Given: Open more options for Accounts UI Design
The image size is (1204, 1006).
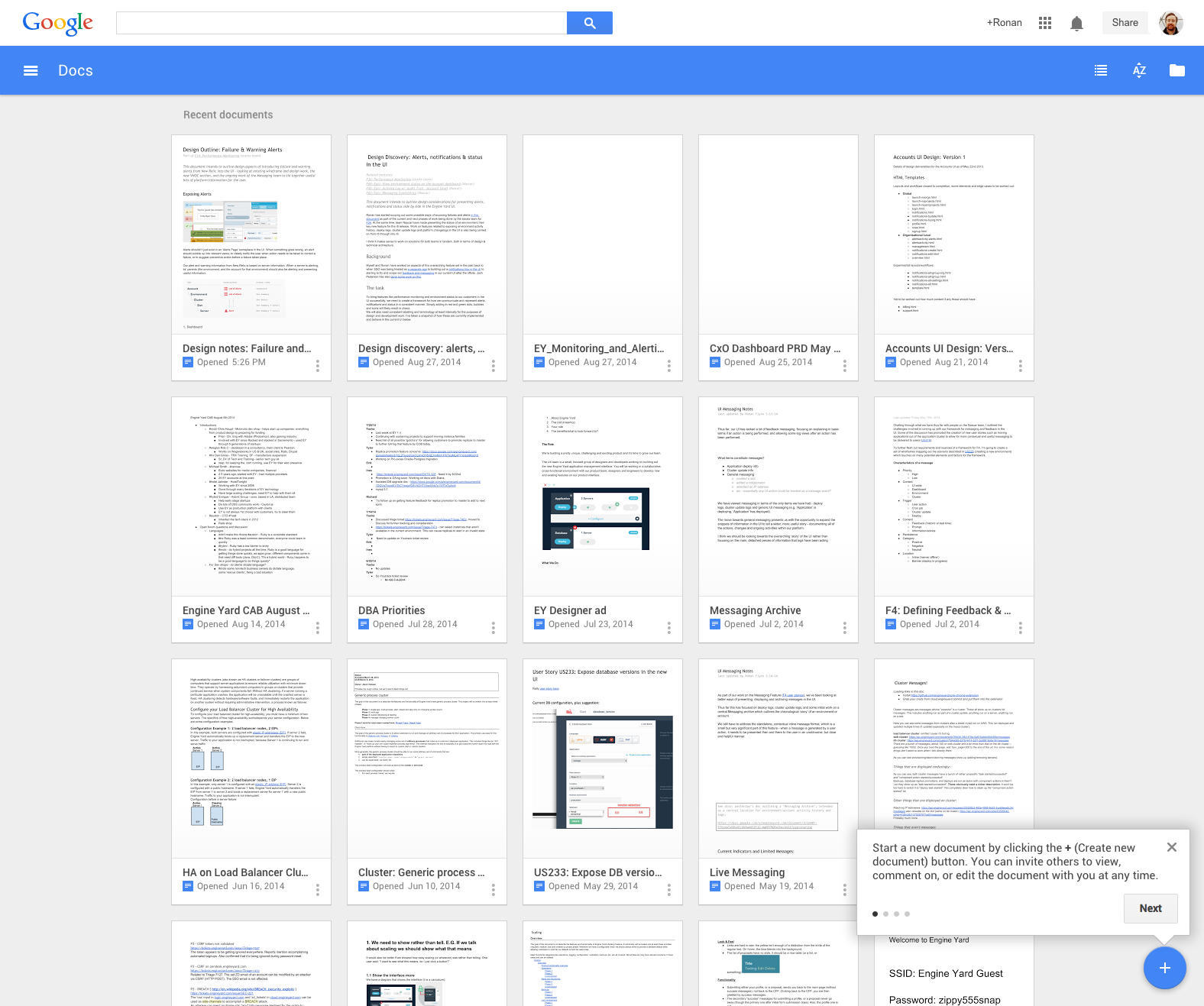Looking at the screenshot, I should [x=1021, y=366].
